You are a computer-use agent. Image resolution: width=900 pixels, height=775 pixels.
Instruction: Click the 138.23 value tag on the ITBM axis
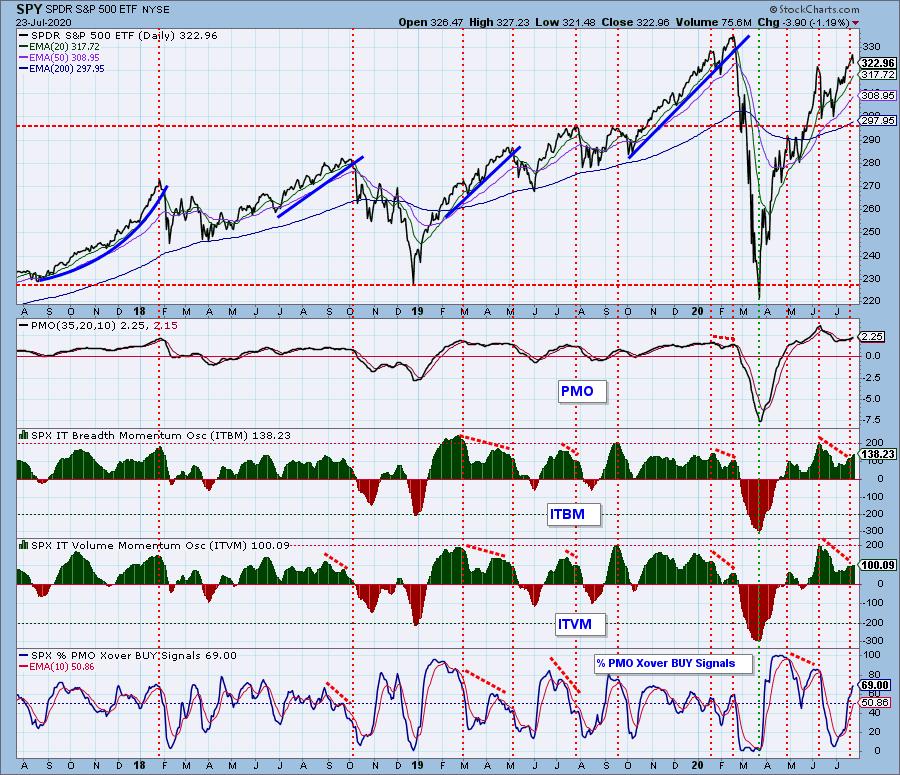pos(878,454)
